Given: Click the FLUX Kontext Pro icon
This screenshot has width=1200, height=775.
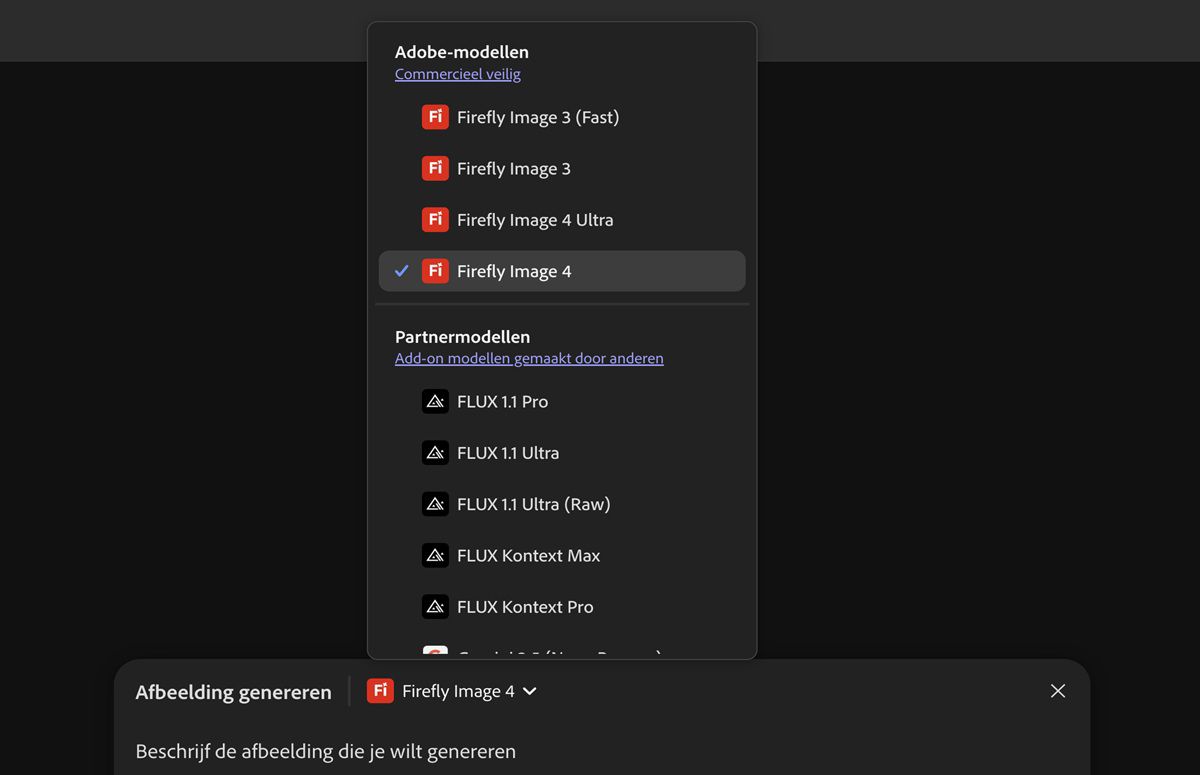Looking at the screenshot, I should [x=435, y=606].
